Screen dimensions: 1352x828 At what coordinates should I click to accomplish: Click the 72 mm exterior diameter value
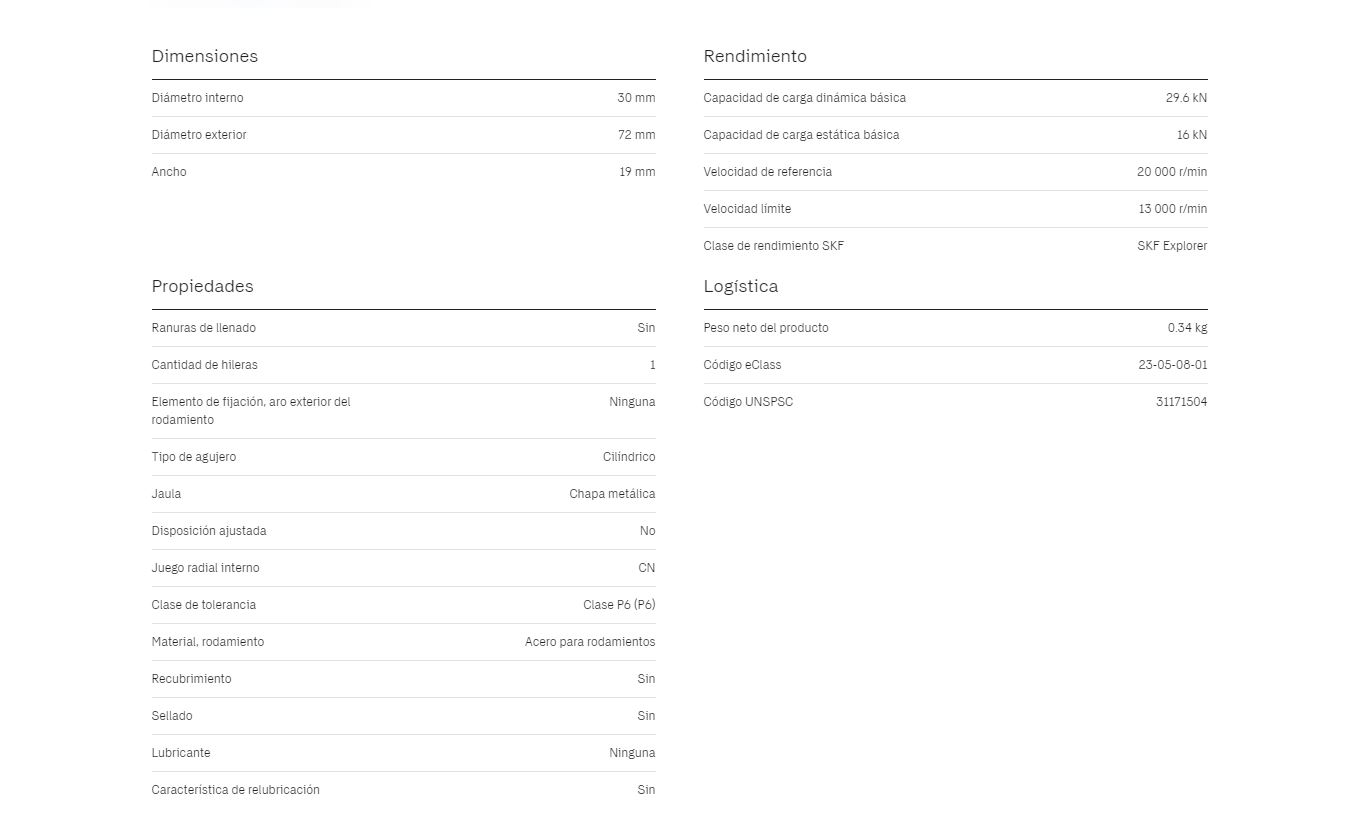636,135
